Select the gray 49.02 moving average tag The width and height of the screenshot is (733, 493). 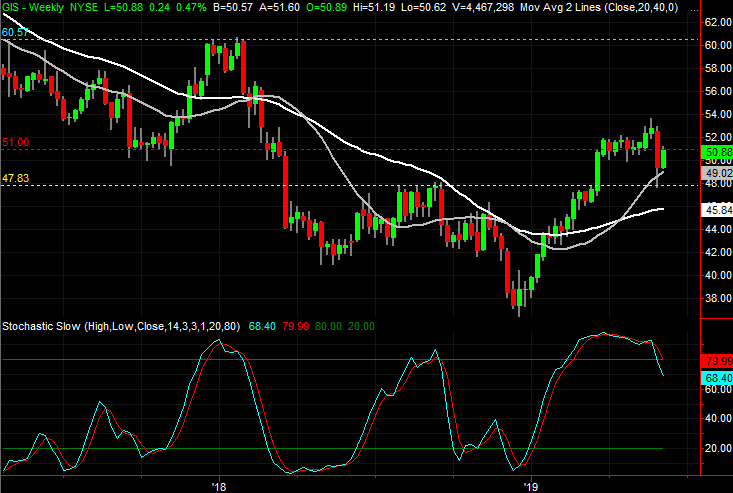tap(715, 172)
